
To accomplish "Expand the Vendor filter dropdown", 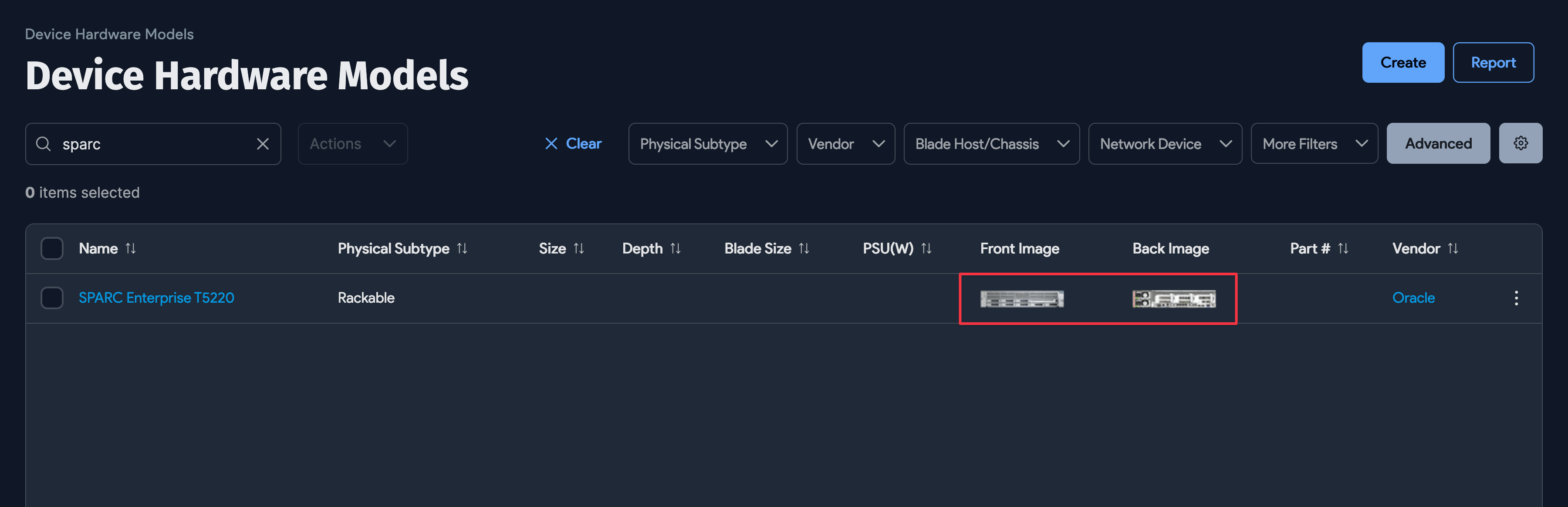I will (x=845, y=144).
